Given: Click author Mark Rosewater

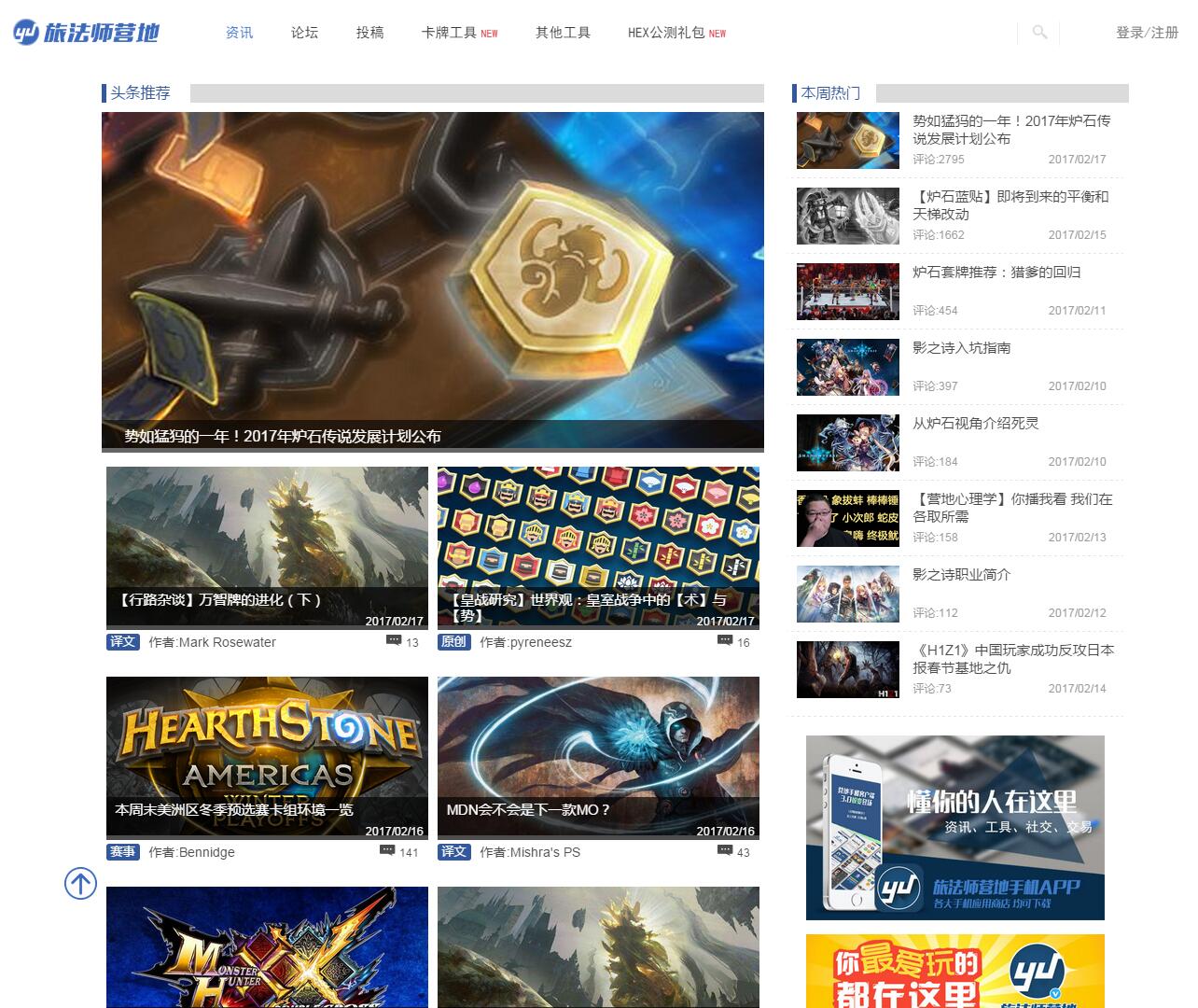Looking at the screenshot, I should pyautogui.click(x=227, y=642).
